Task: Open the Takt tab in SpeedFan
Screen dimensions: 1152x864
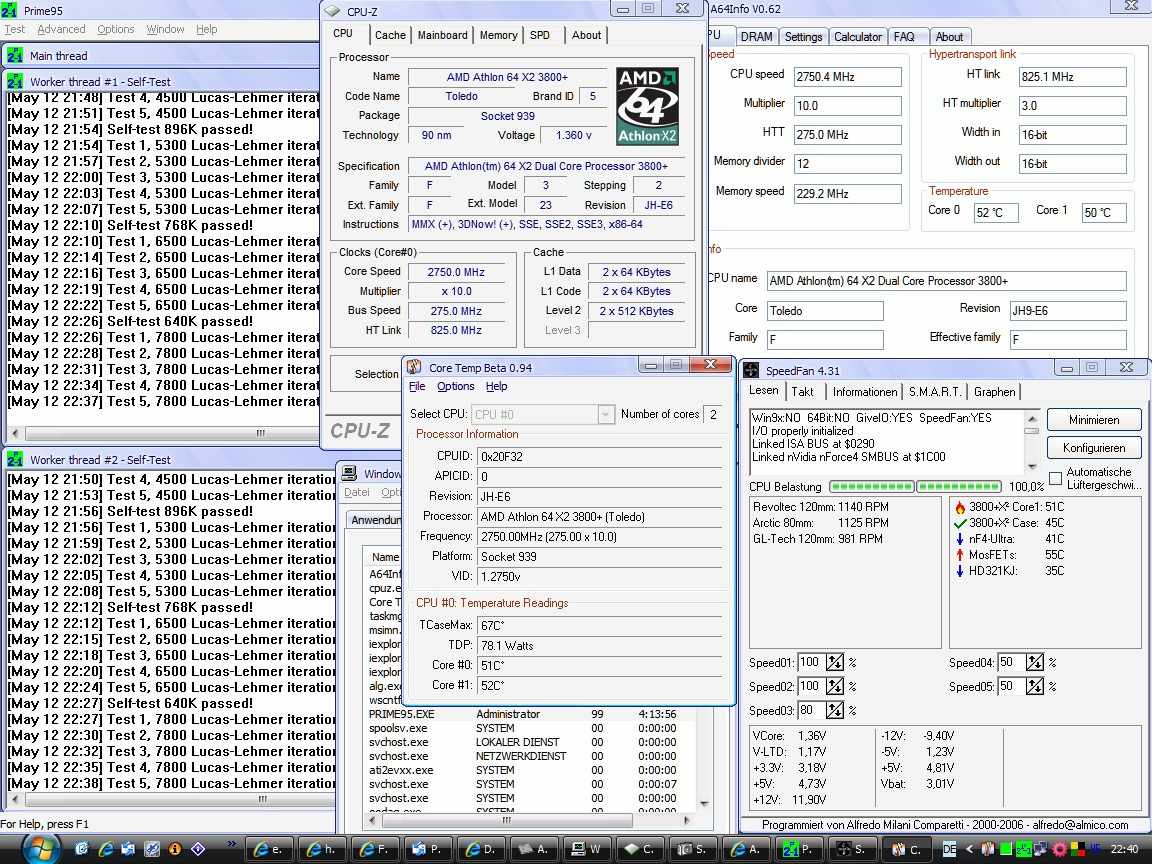Action: click(802, 392)
